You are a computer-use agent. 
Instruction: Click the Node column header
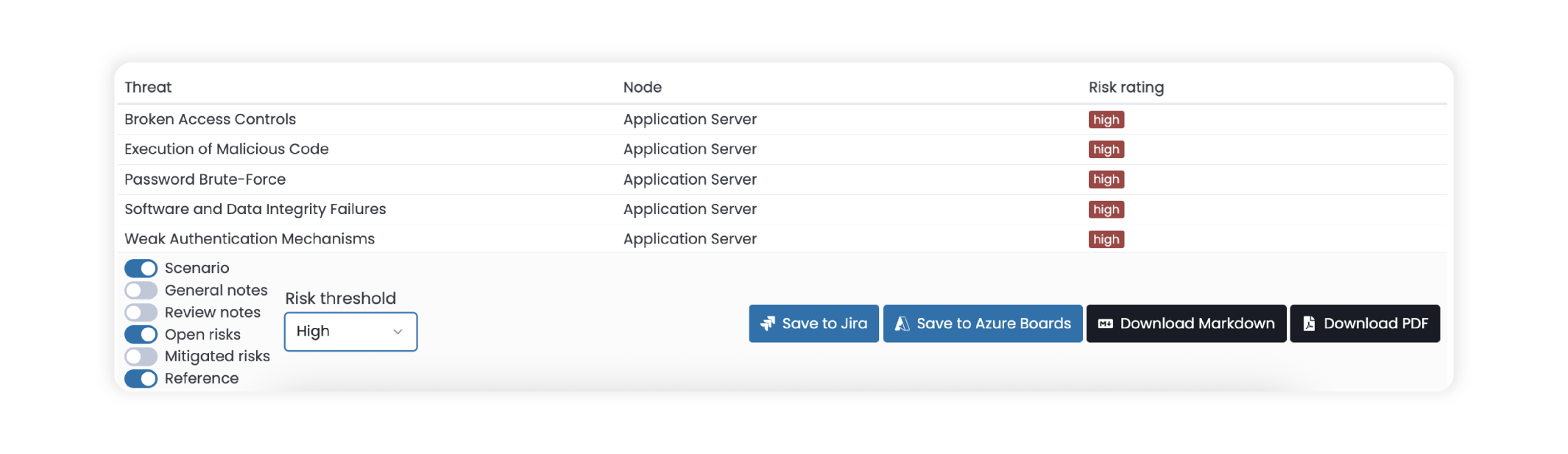pyautogui.click(x=643, y=87)
